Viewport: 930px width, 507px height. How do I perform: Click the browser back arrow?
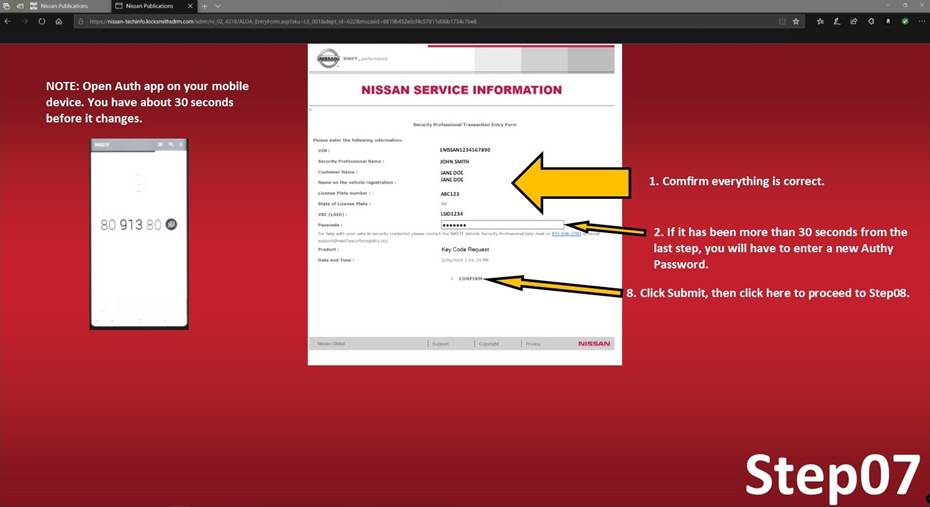coord(8,21)
